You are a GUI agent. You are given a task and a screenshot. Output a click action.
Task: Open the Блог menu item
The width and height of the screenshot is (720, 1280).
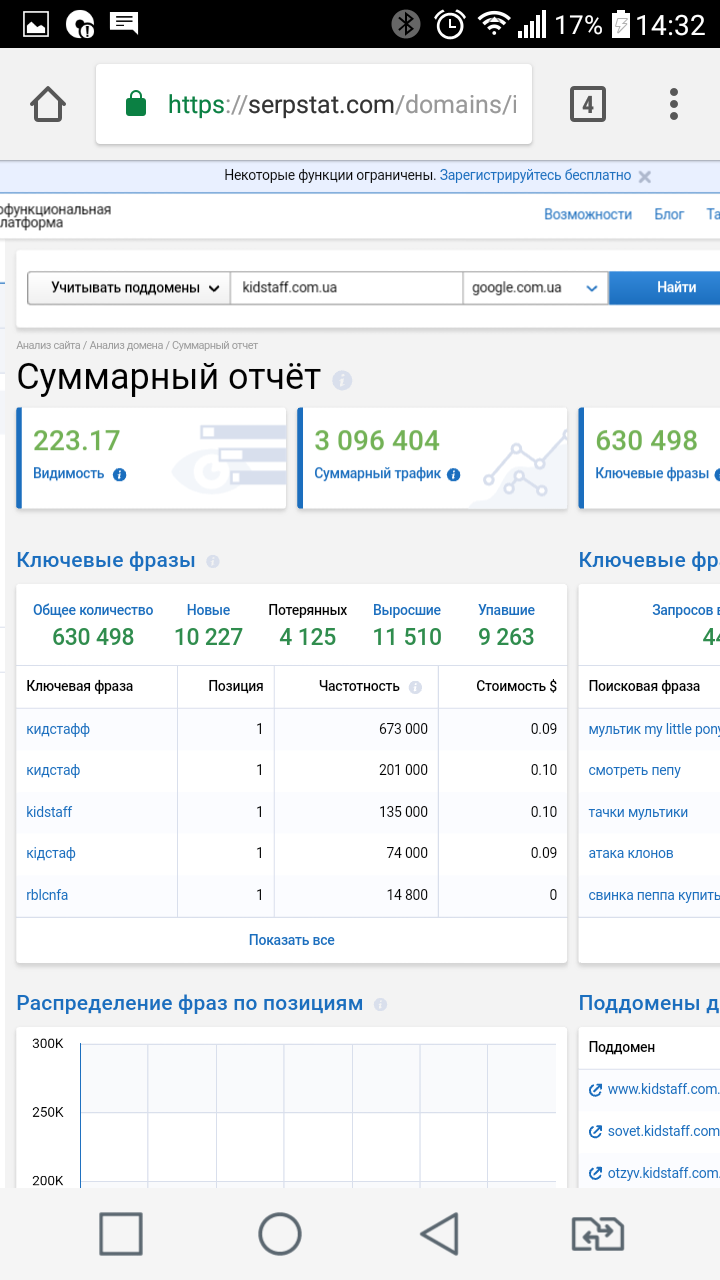click(x=669, y=214)
